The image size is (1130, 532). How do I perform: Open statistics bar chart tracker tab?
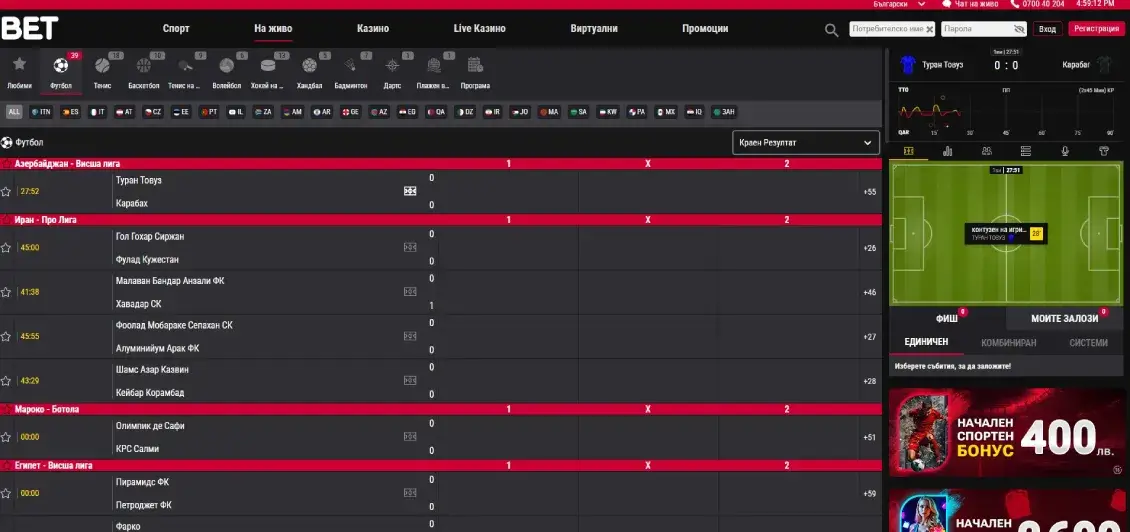(948, 151)
